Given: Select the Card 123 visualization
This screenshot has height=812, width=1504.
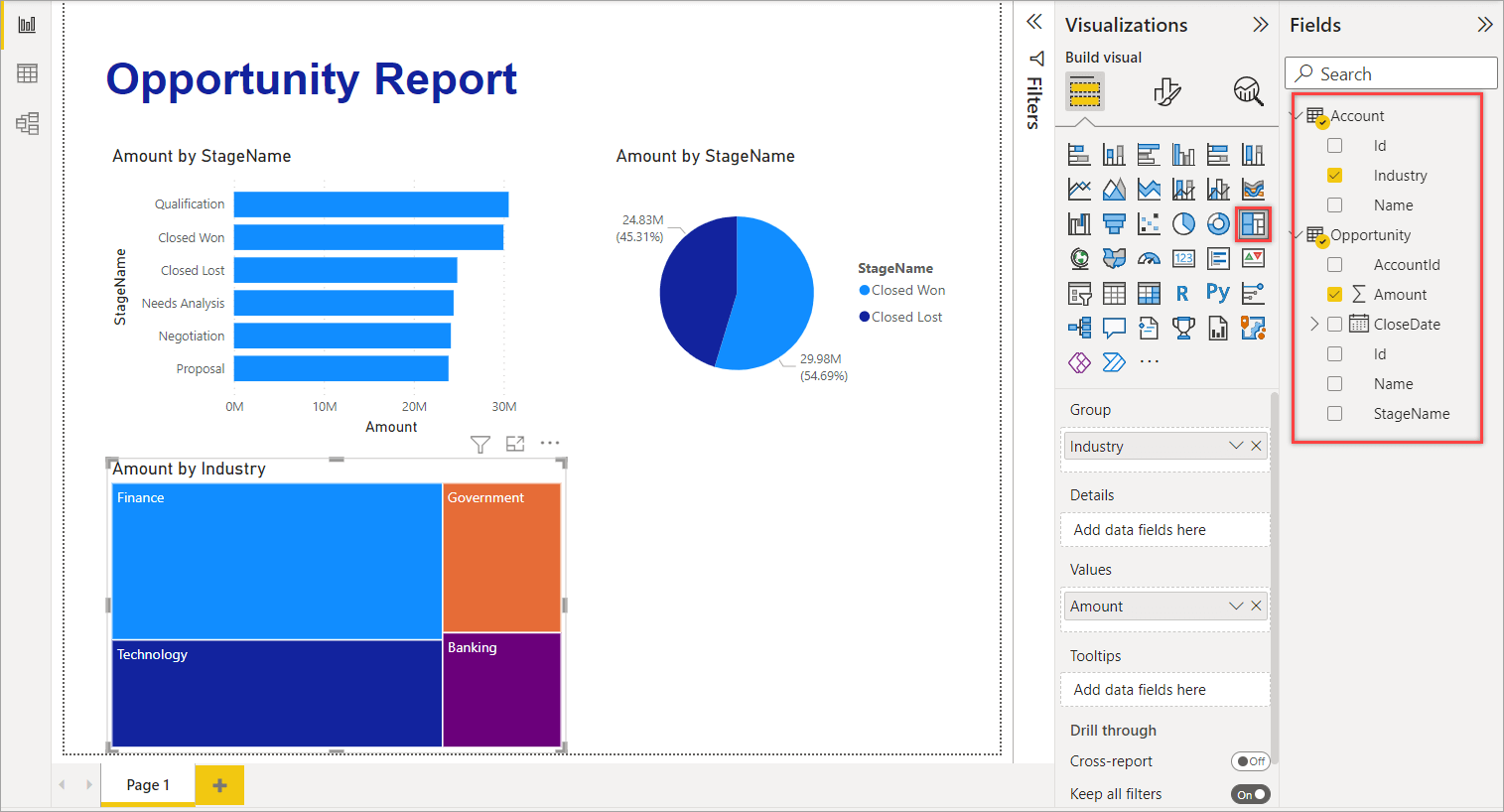Looking at the screenshot, I should click(1183, 258).
